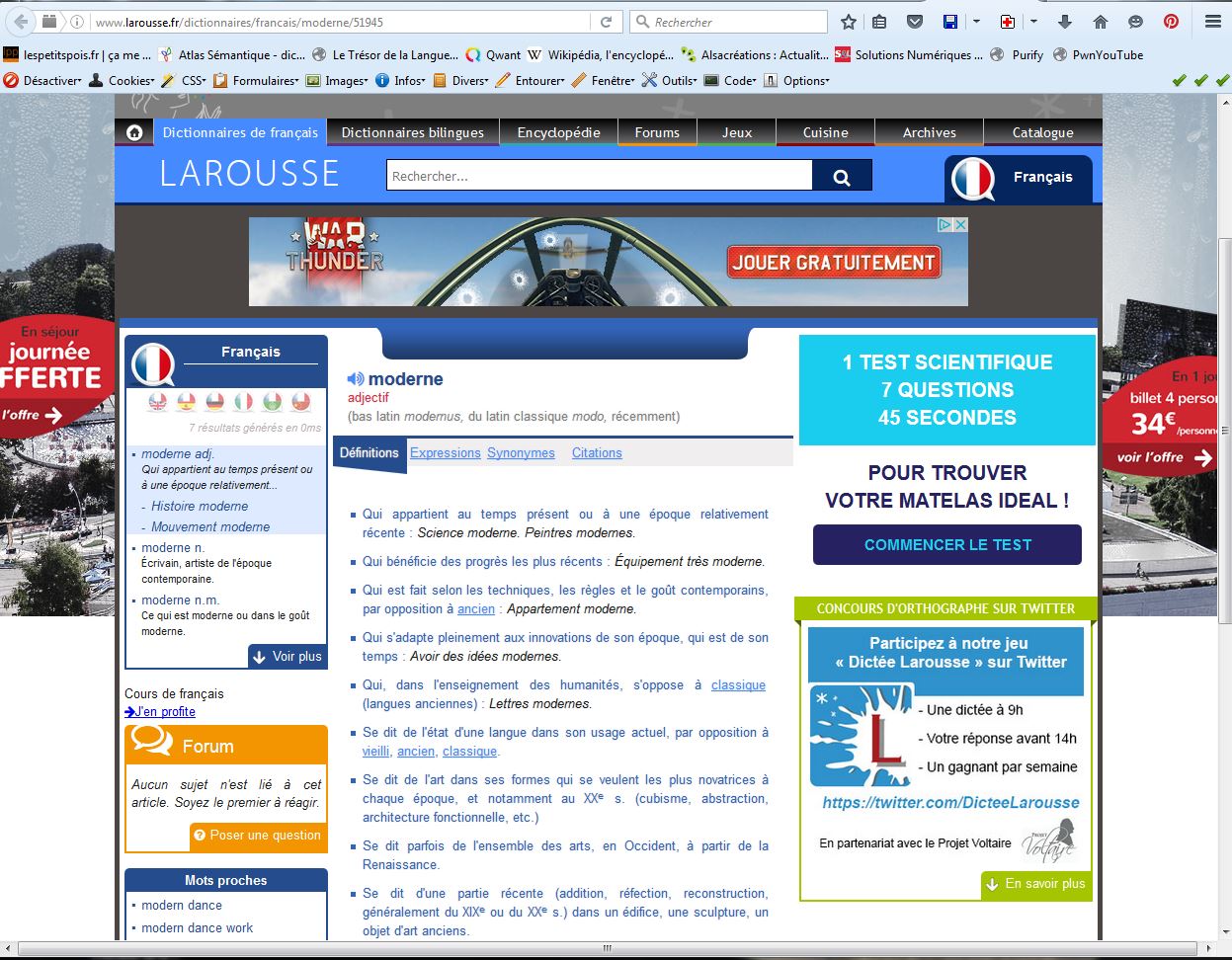Open the Options developer dropdown
1232x960 pixels.
pyautogui.click(x=796, y=81)
